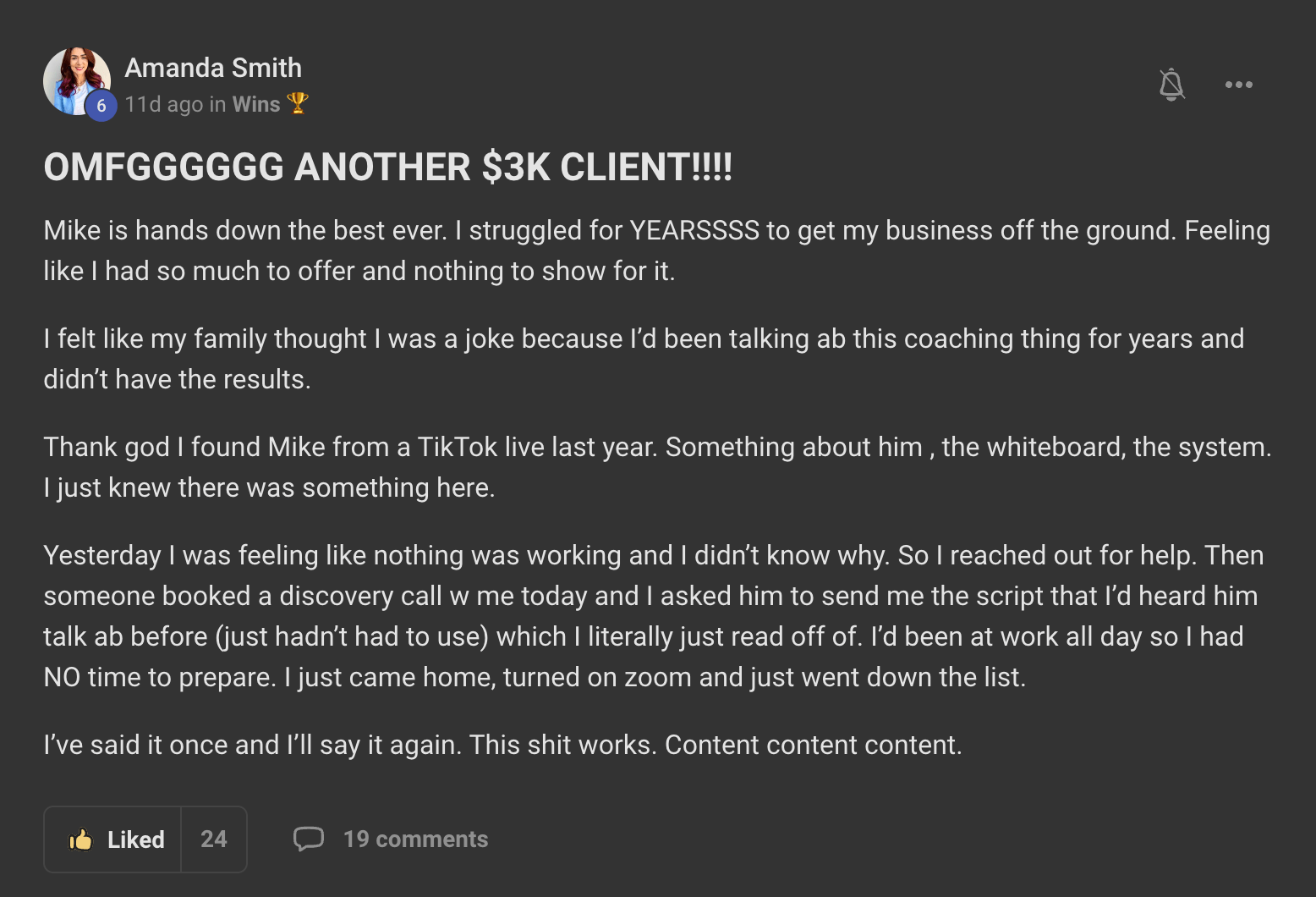1316x897 pixels.
Task: Click the thumbs-up like icon
Action: click(x=81, y=839)
